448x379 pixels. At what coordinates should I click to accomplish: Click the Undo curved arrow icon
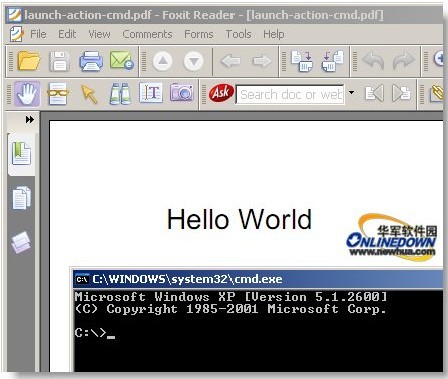point(373,61)
